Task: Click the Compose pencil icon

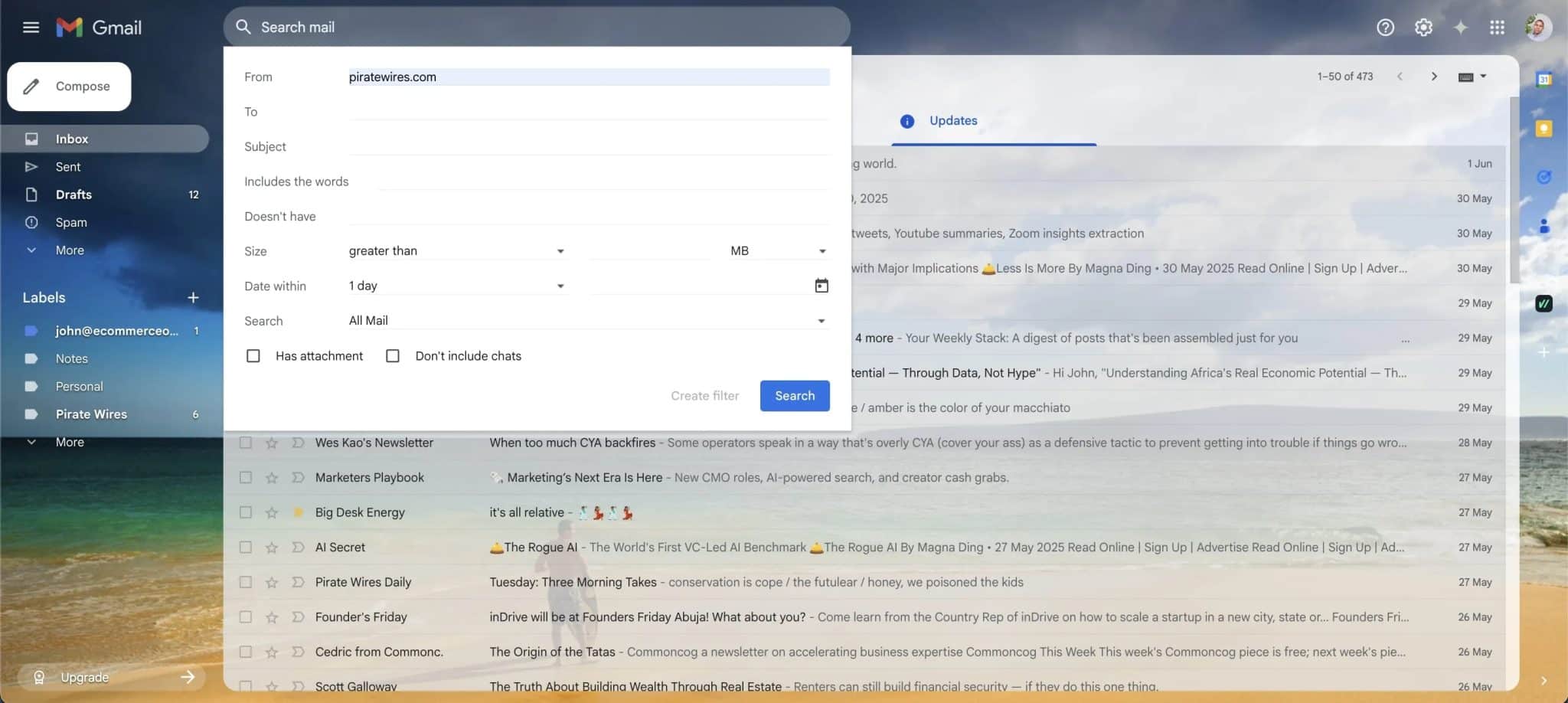Action: [31, 86]
